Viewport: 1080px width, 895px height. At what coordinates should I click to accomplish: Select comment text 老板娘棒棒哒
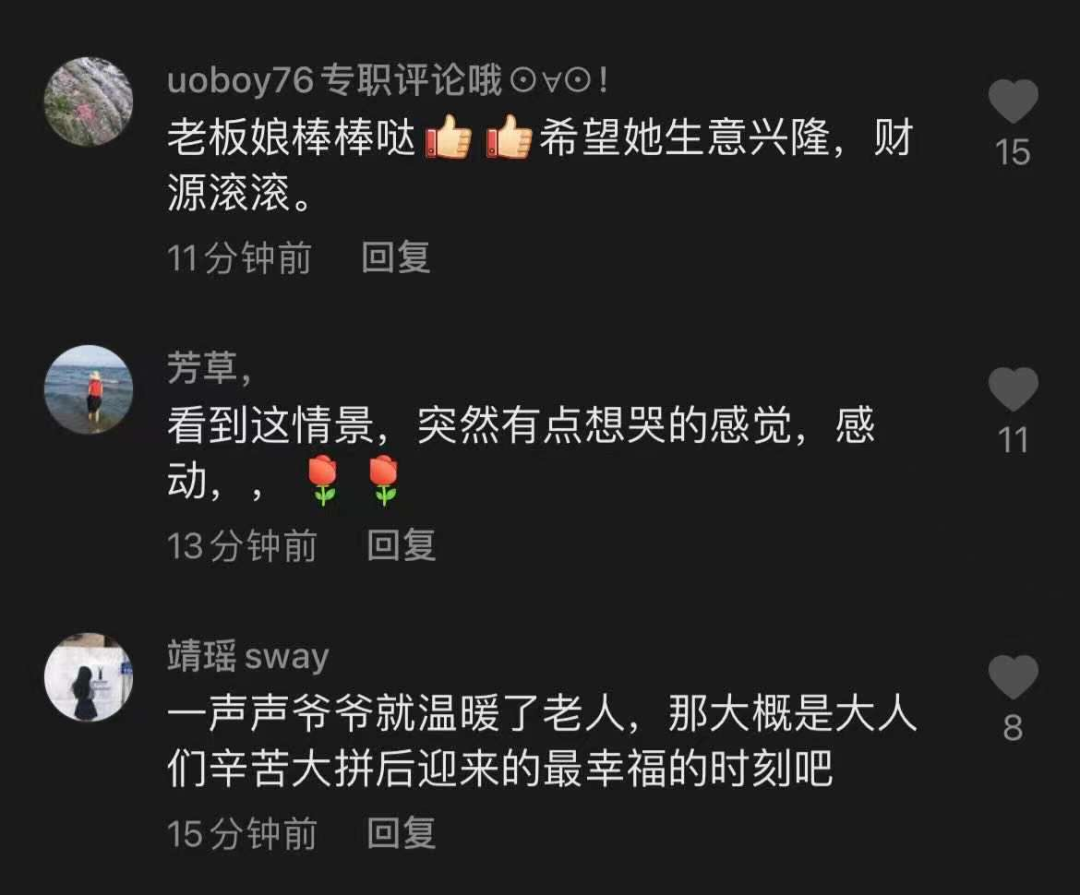point(292,137)
